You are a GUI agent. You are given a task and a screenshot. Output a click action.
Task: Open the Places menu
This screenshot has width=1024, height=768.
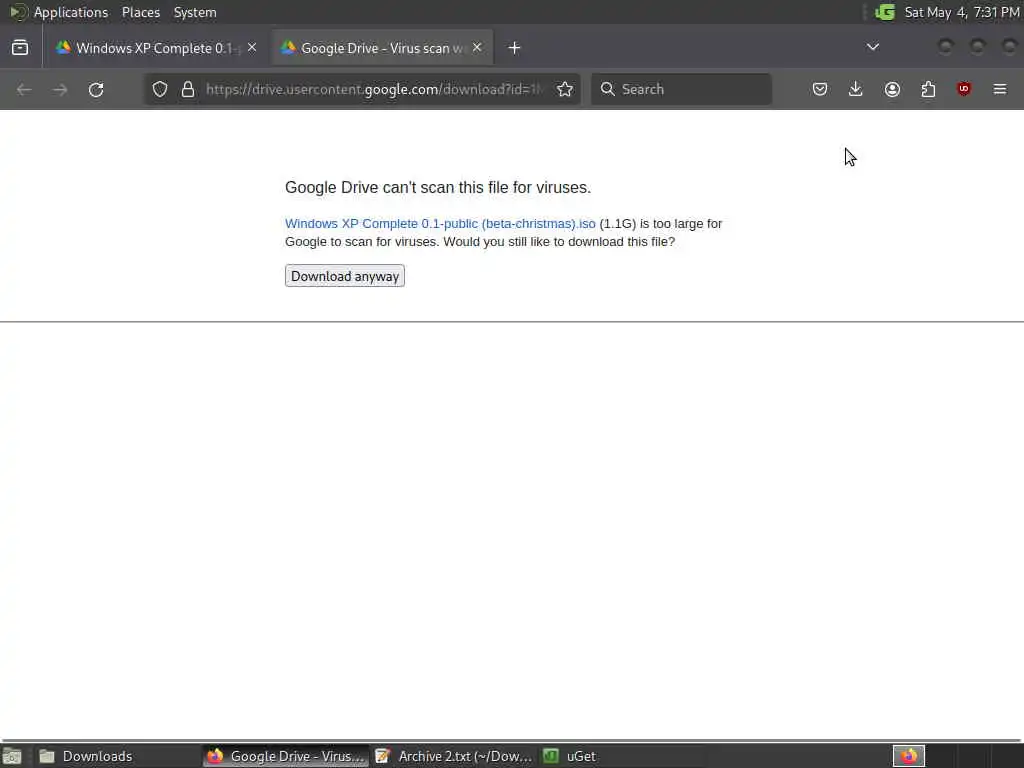[141, 12]
